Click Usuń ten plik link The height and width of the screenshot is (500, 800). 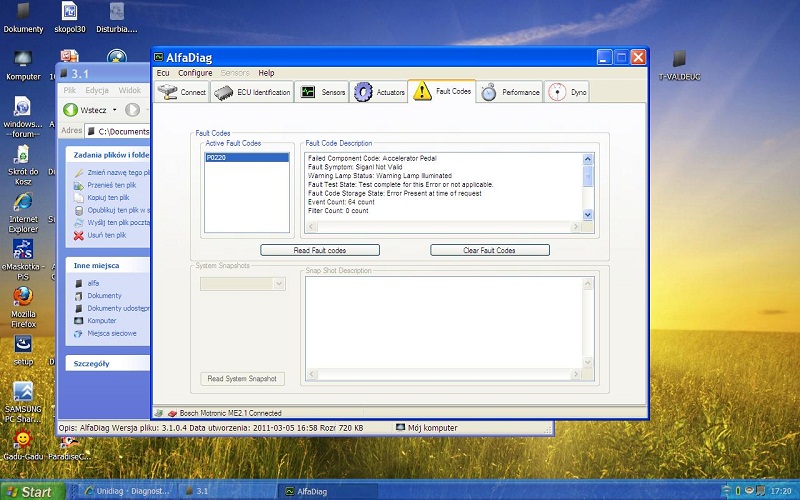(107, 235)
